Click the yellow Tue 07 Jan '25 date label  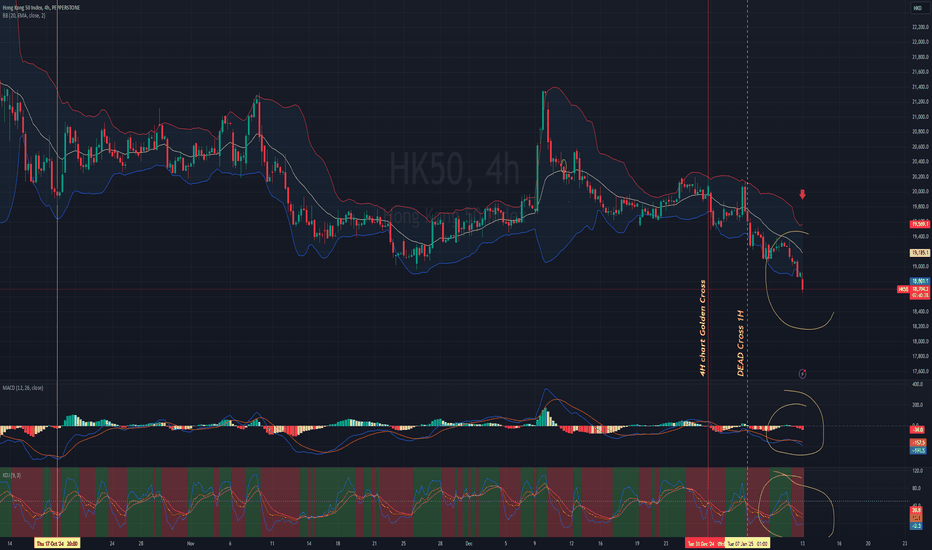click(747, 543)
